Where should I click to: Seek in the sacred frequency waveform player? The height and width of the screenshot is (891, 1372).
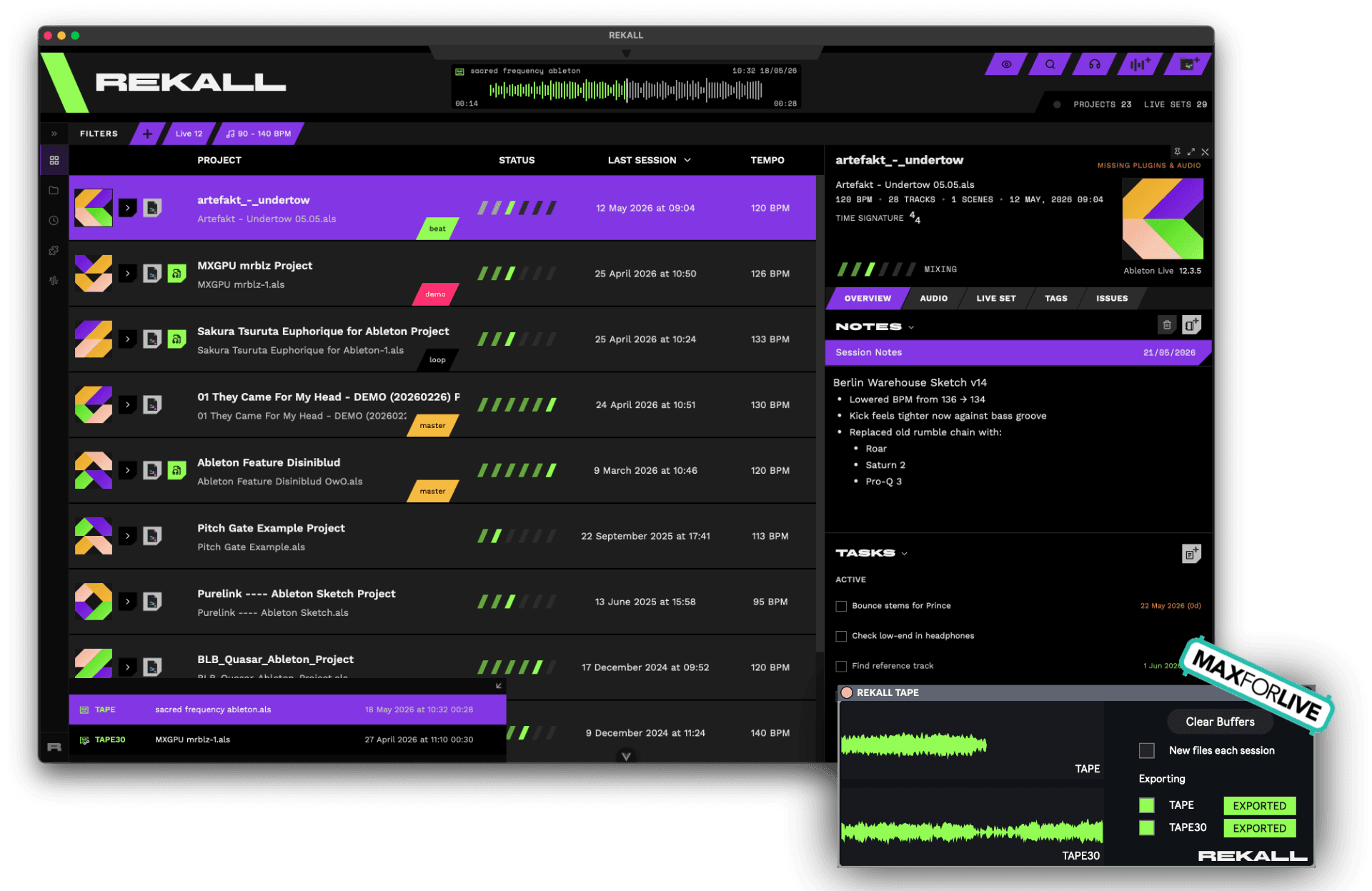point(626,90)
